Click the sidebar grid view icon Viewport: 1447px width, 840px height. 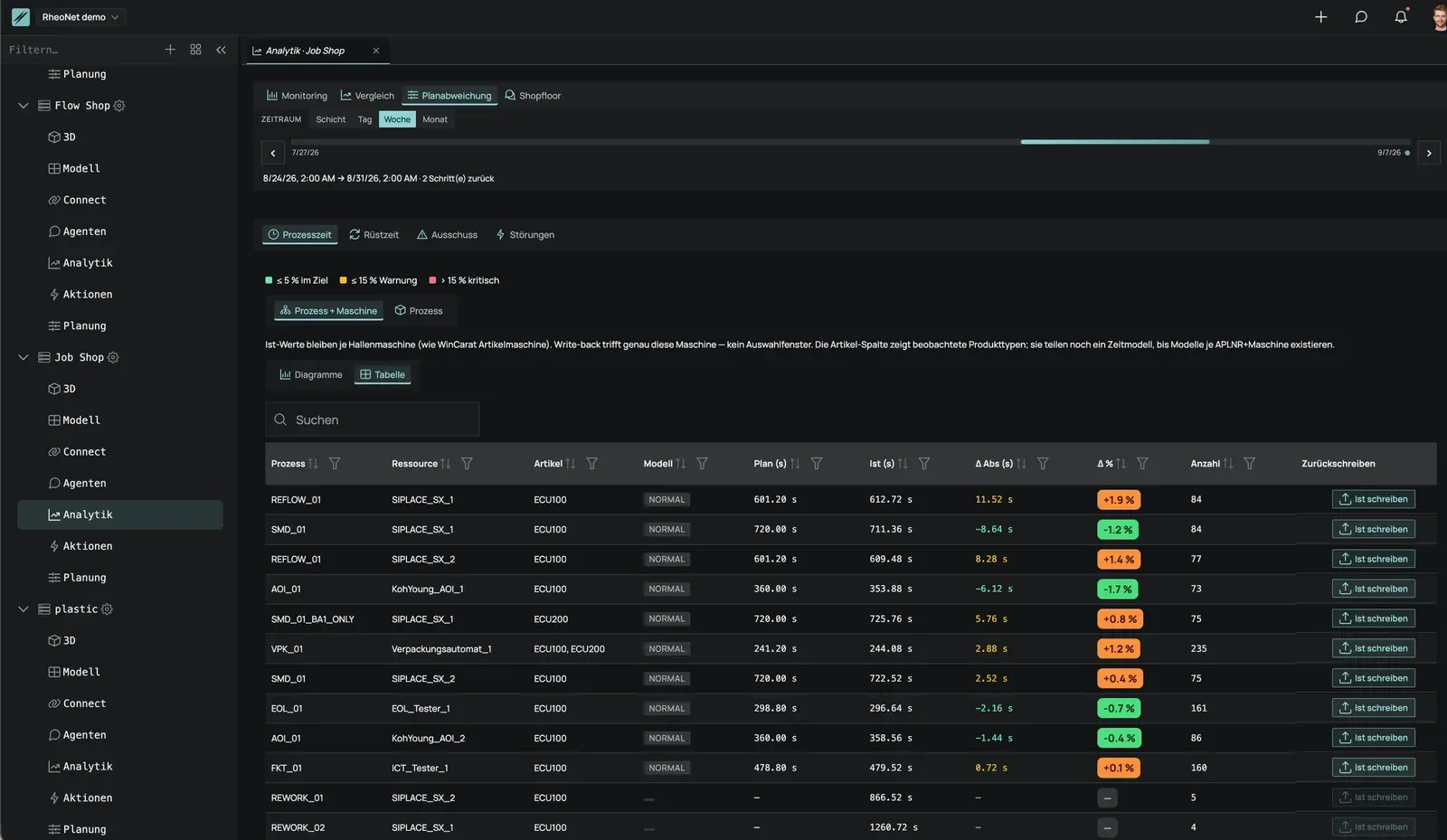[195, 50]
